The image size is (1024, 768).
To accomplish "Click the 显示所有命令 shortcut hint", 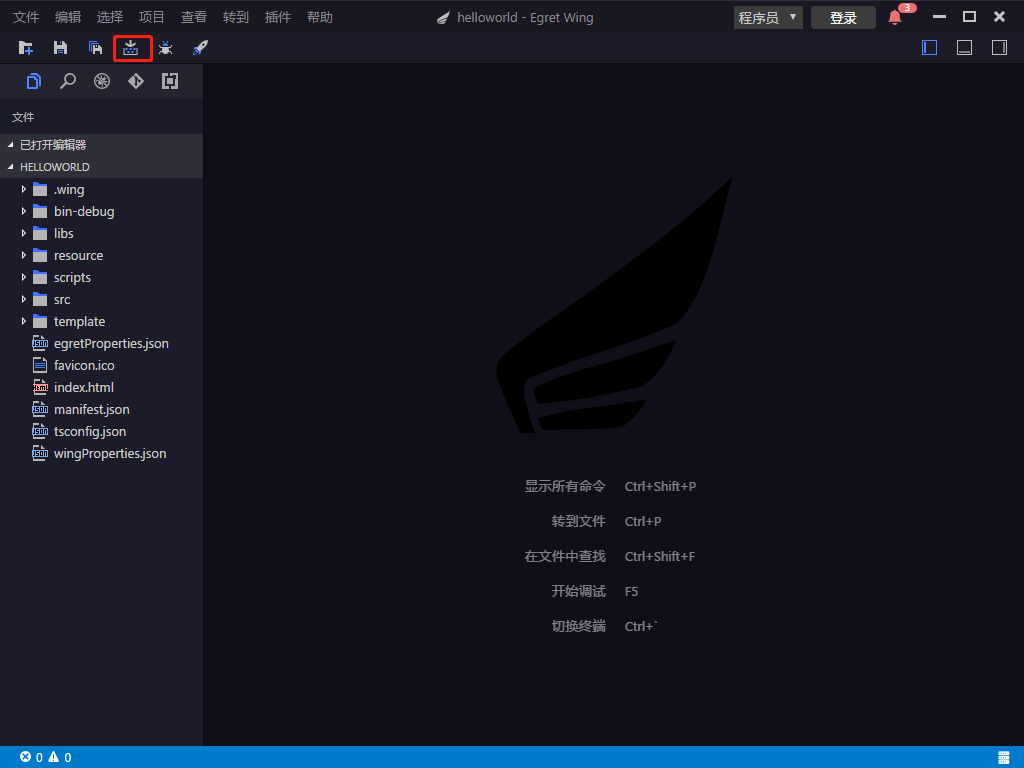I will tap(565, 487).
